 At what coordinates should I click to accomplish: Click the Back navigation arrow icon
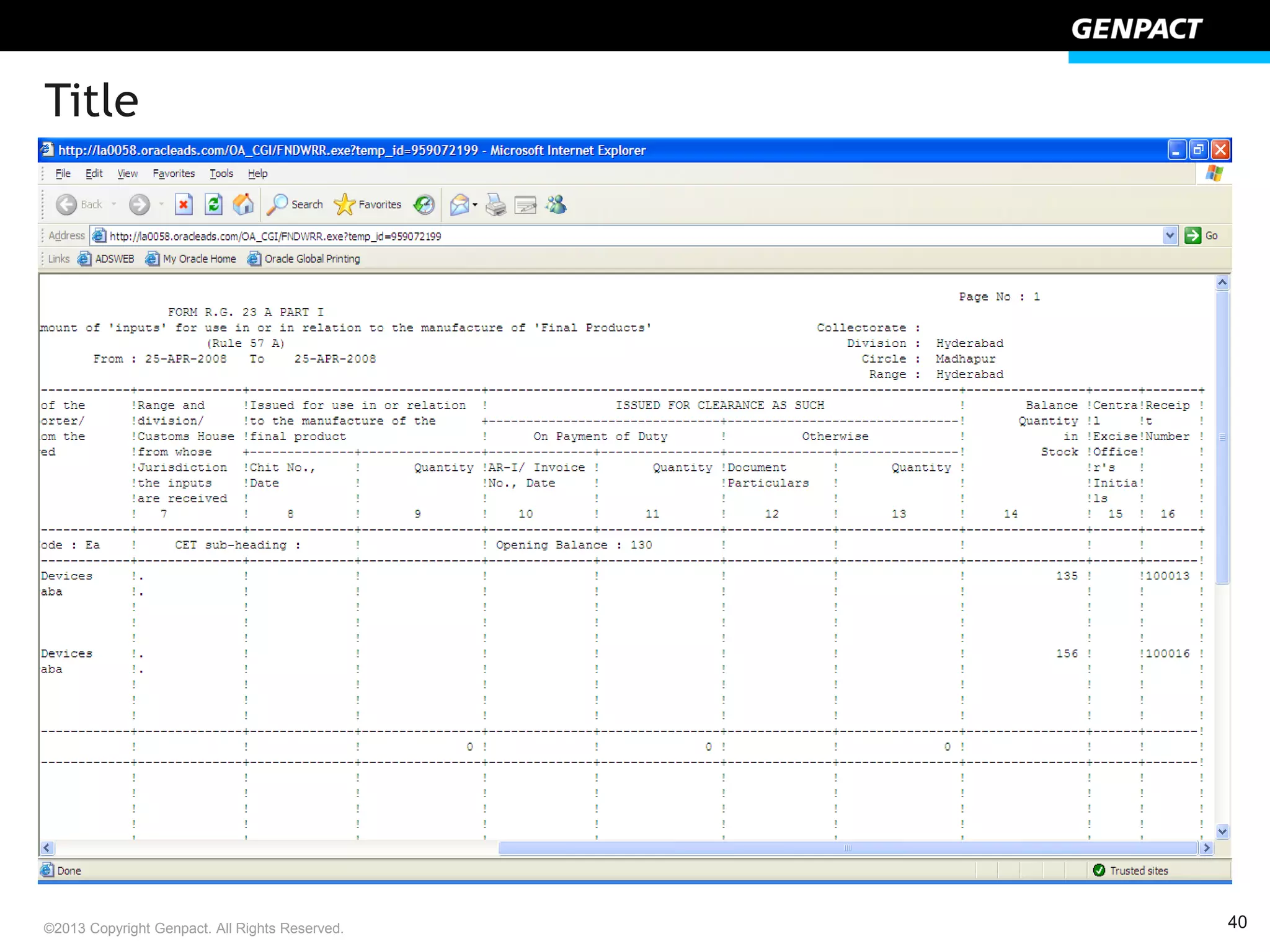coord(67,205)
